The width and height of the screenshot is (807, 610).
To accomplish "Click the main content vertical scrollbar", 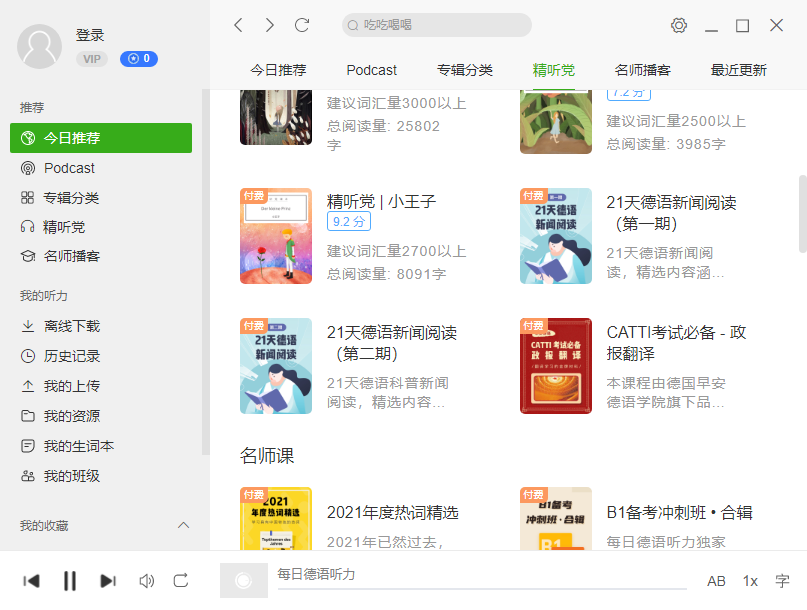I will tap(802, 214).
